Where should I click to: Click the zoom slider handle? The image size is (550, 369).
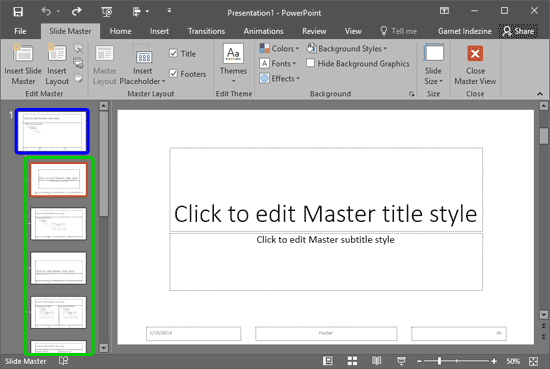click(x=439, y=361)
